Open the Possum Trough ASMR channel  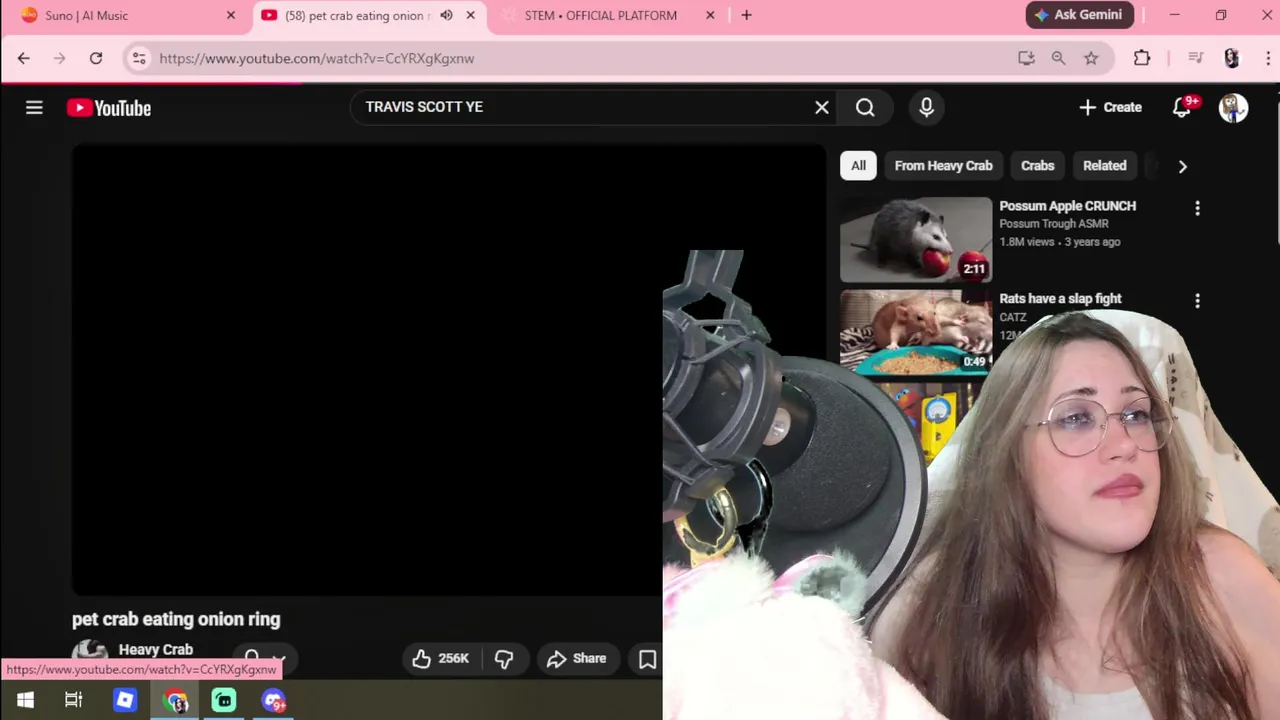1053,224
